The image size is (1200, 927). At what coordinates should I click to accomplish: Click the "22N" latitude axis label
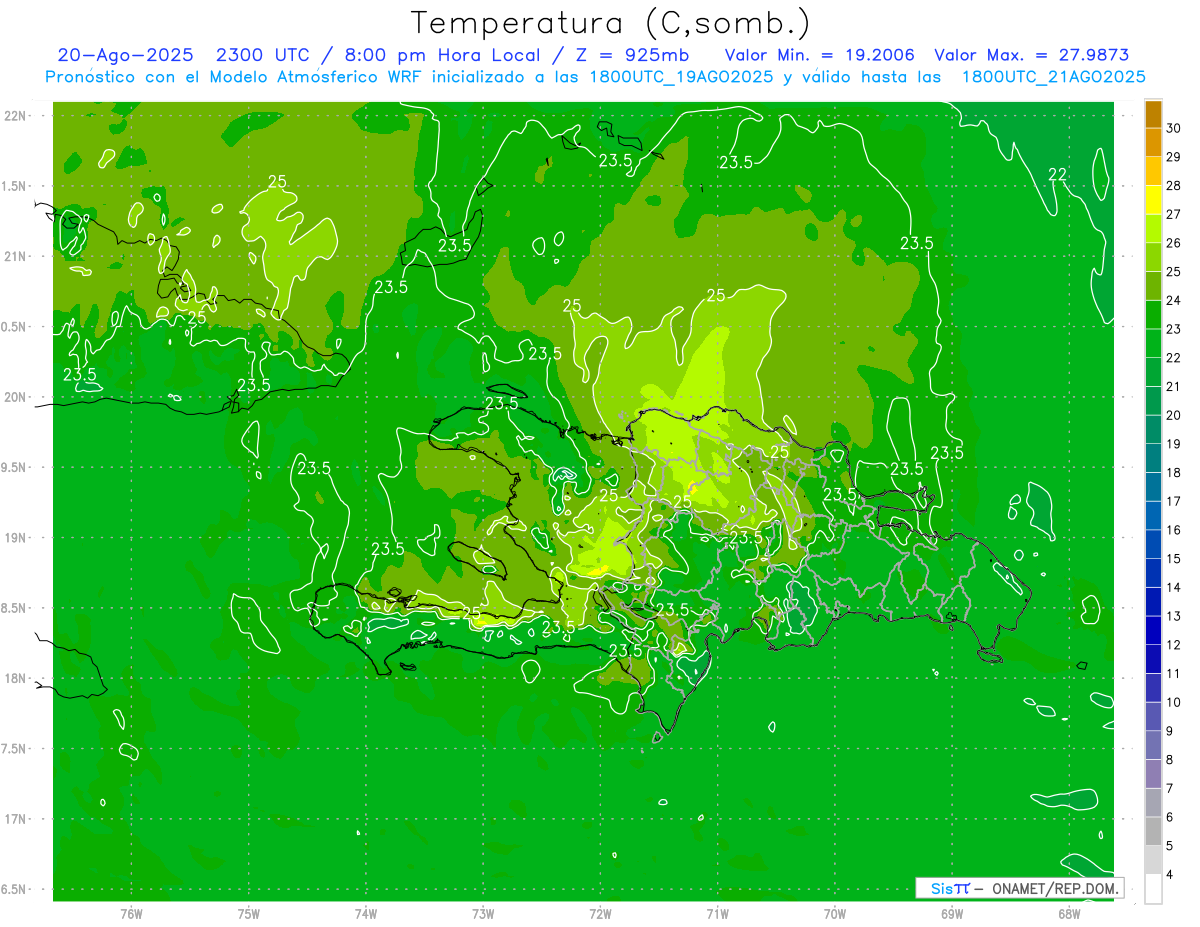16,115
